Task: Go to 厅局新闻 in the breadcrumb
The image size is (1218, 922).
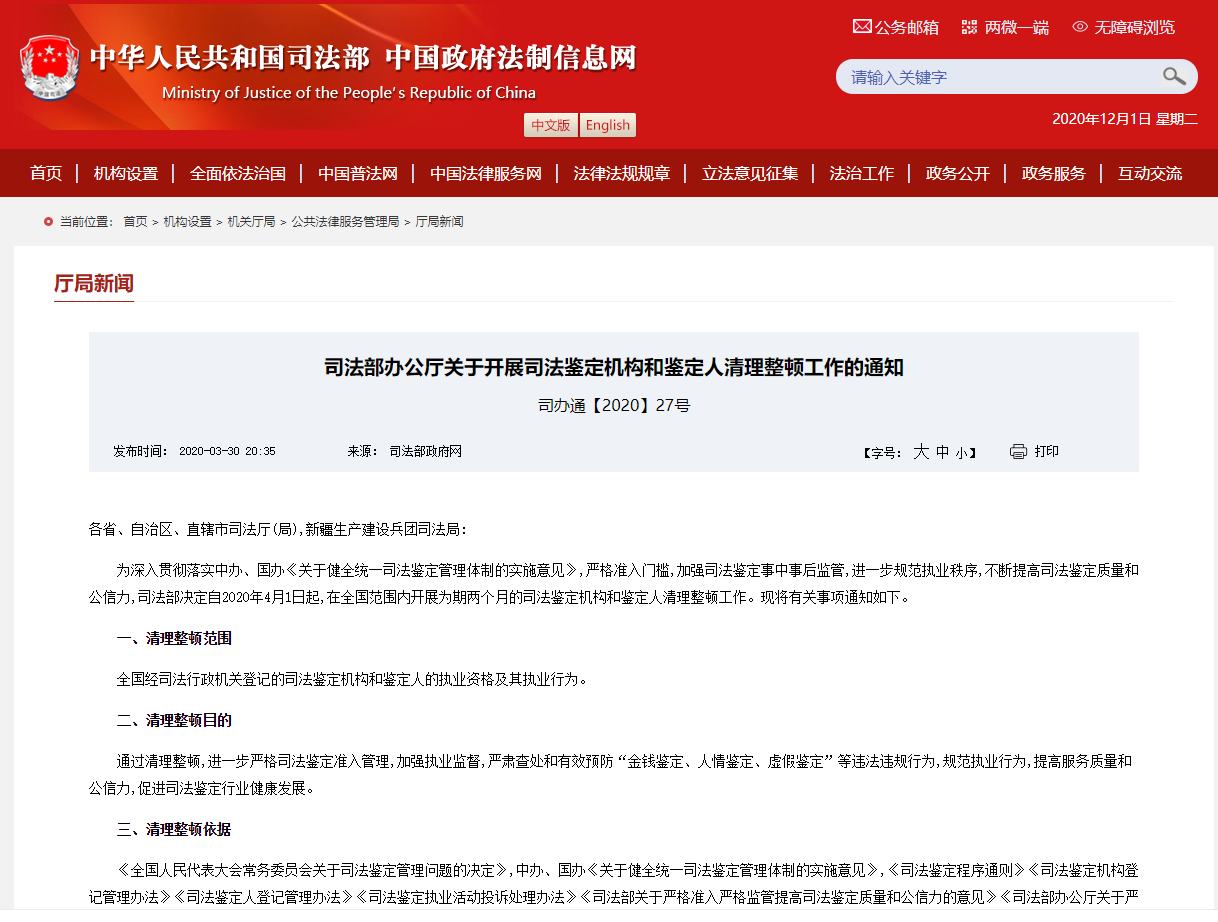Action: coord(439,221)
